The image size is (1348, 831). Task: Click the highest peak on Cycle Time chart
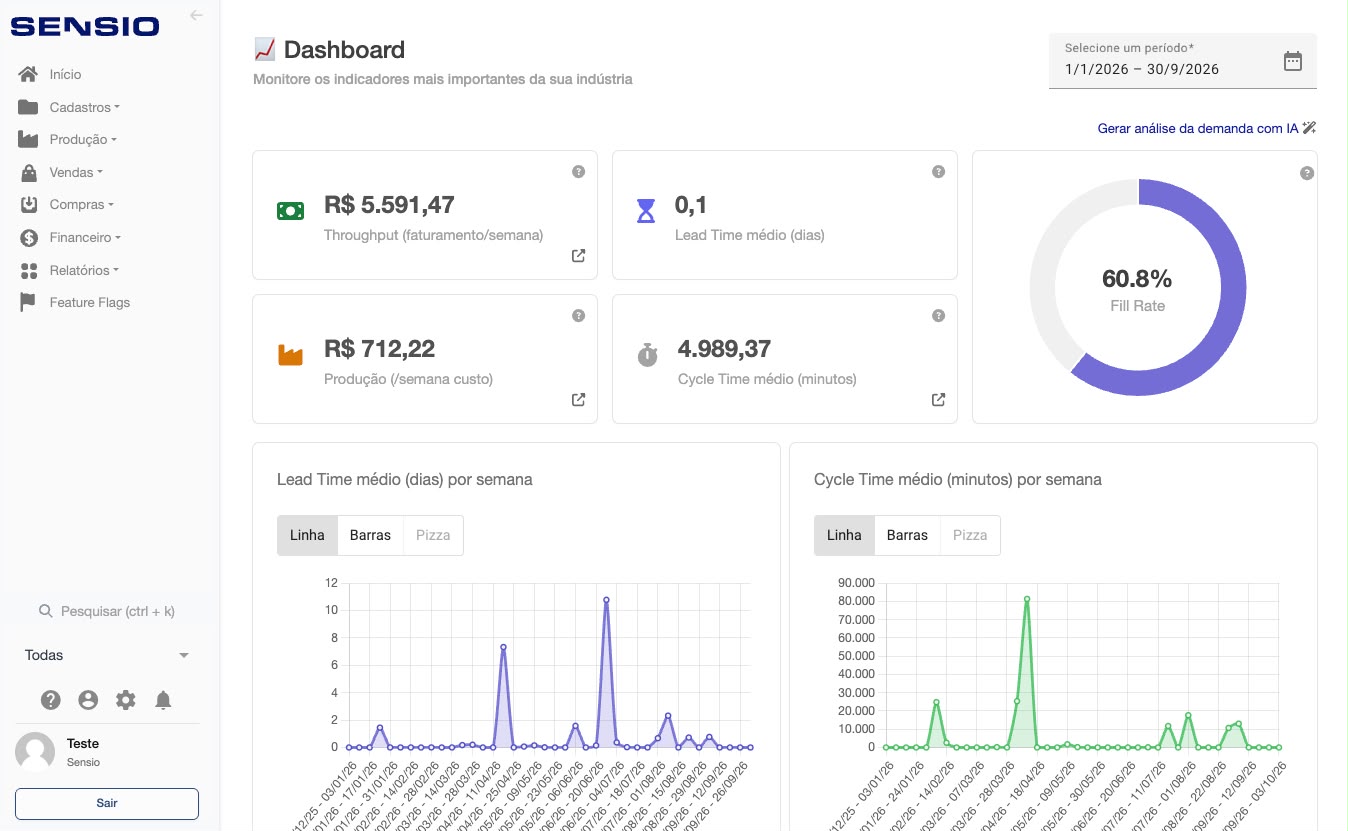click(x=1027, y=599)
